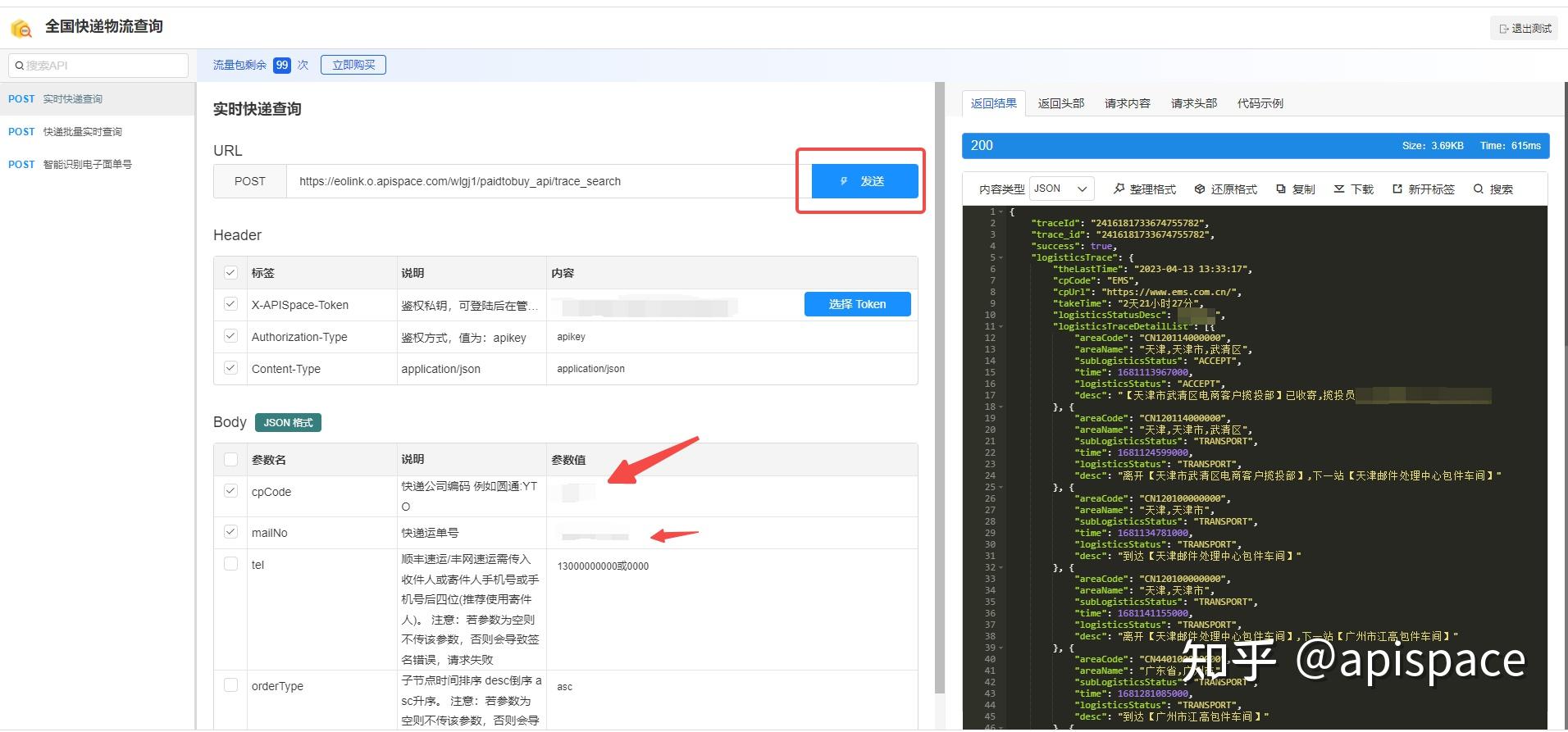Click the Authorization-Type value field showing apikey
1568x732 pixels.
tap(732, 337)
